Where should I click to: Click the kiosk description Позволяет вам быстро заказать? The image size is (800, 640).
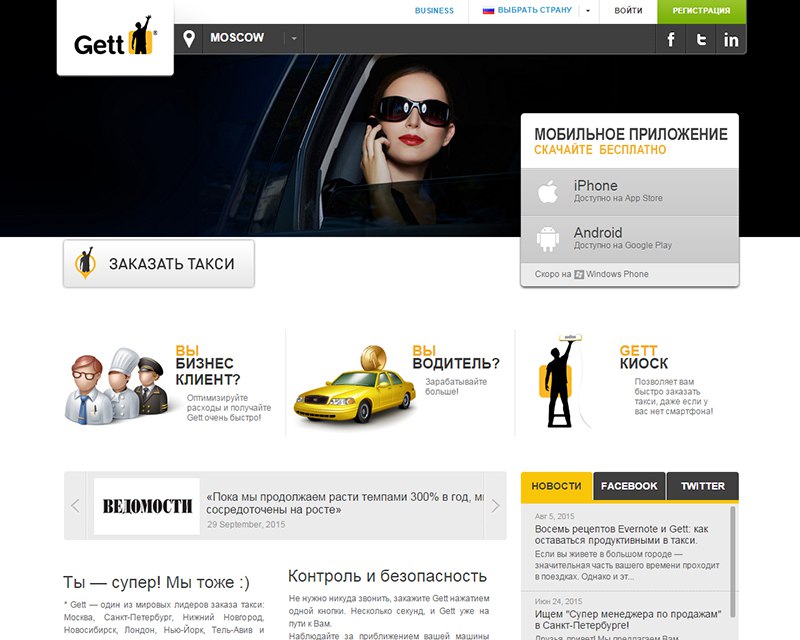(673, 396)
